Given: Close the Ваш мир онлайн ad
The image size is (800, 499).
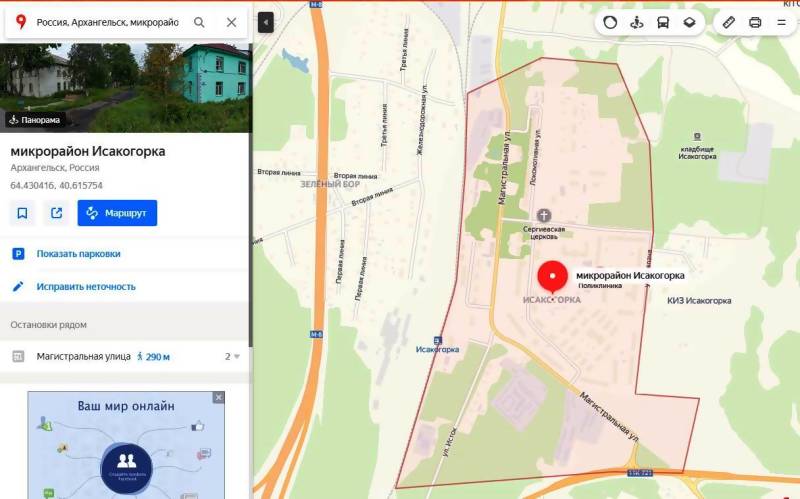Looking at the screenshot, I should point(218,397).
